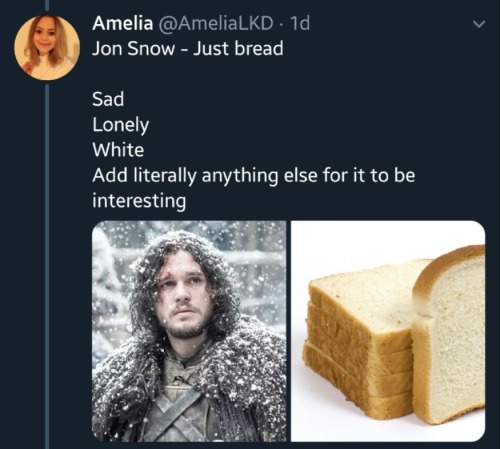Click thread connector line below avatar

47,267
